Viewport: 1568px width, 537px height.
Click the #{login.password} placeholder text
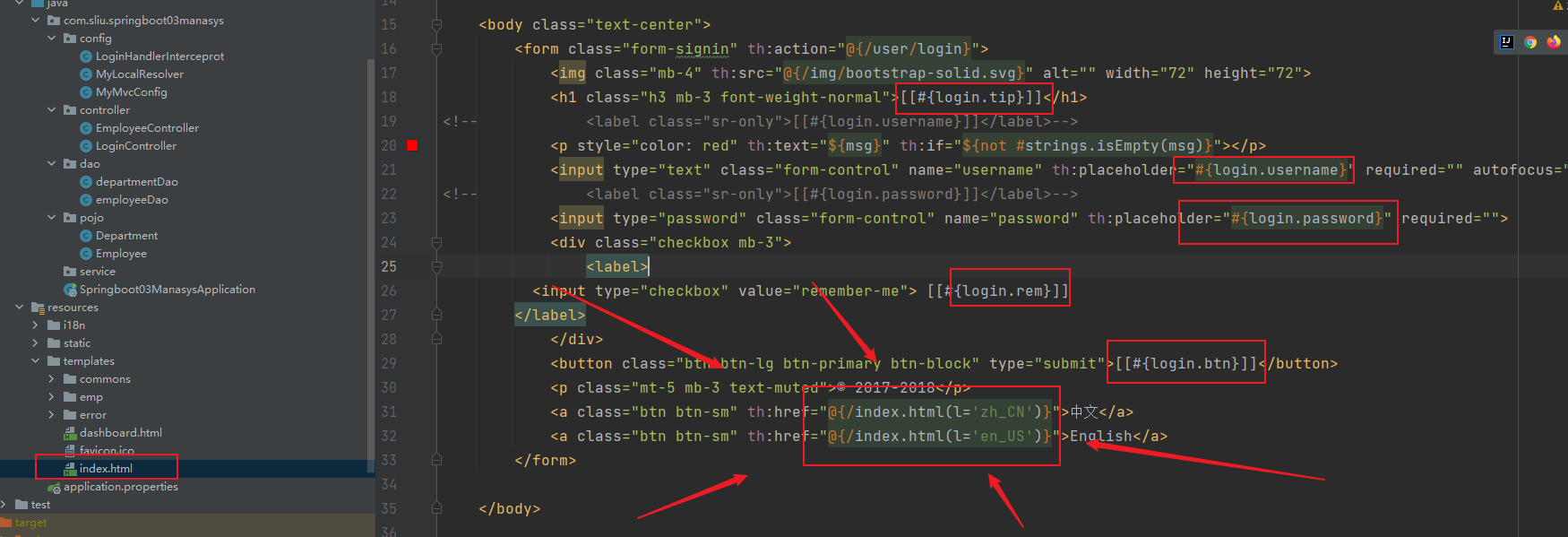tap(1307, 219)
